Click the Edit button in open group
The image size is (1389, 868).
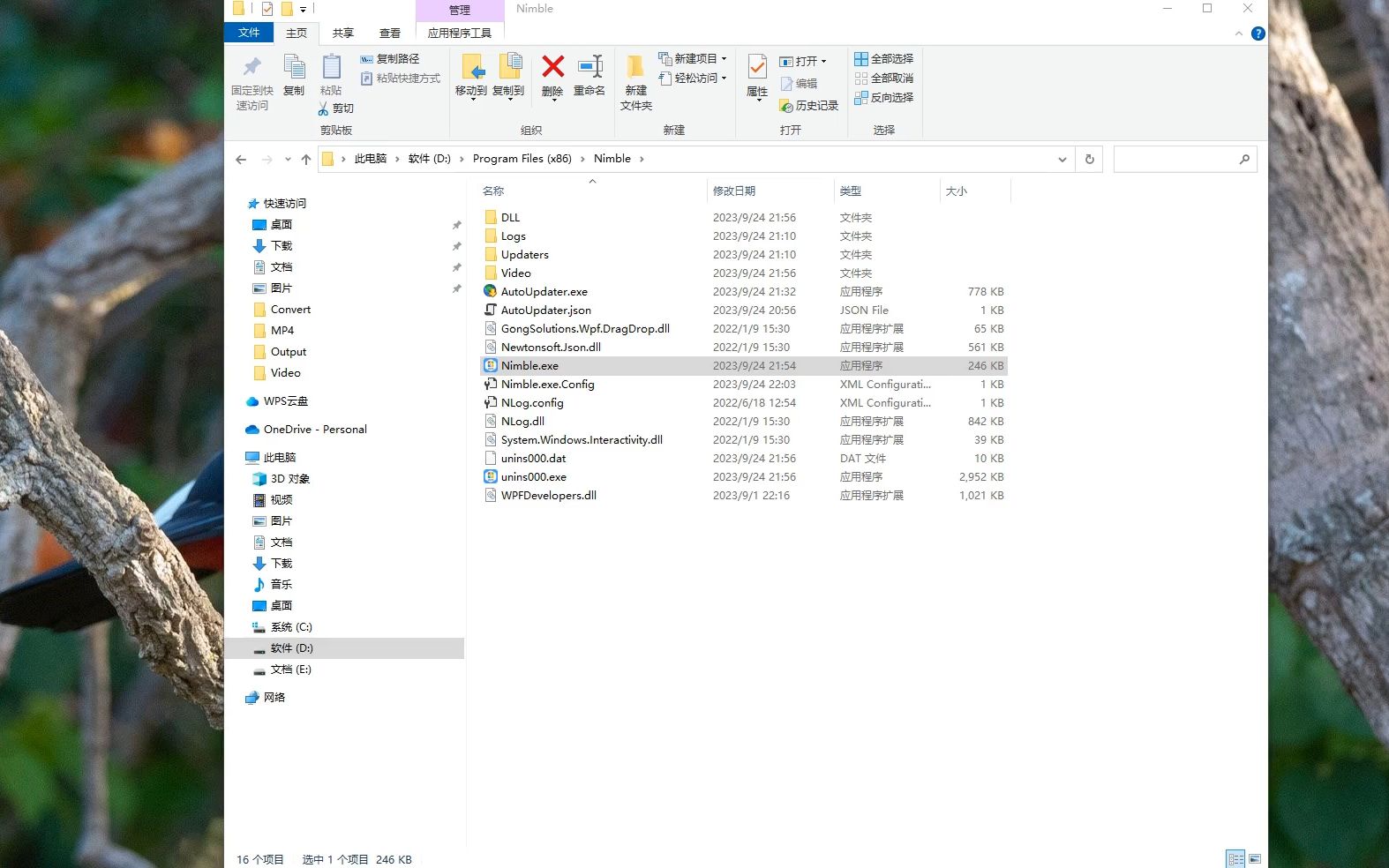[799, 84]
